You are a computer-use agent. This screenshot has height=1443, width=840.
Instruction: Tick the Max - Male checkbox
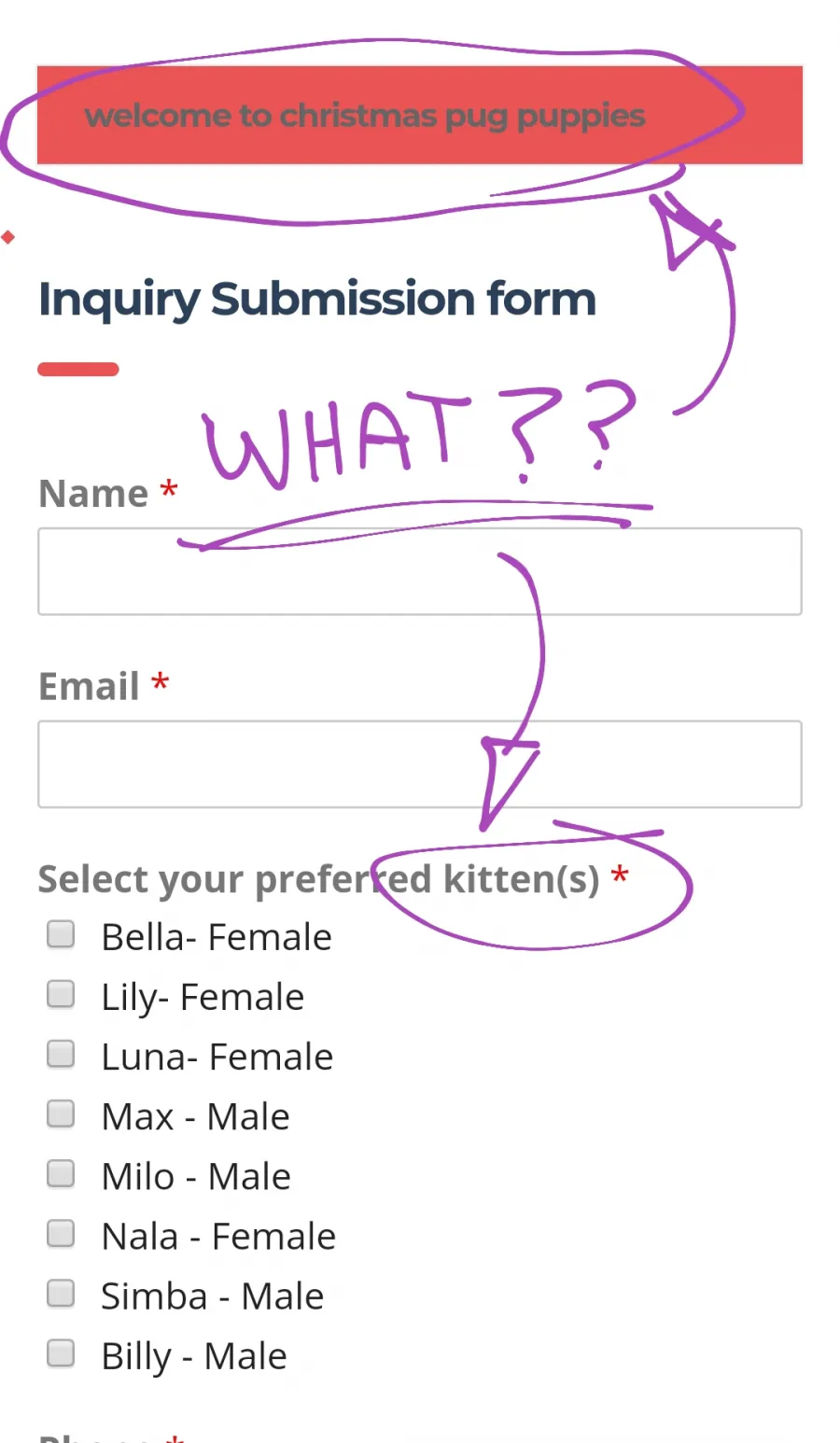coord(61,1114)
